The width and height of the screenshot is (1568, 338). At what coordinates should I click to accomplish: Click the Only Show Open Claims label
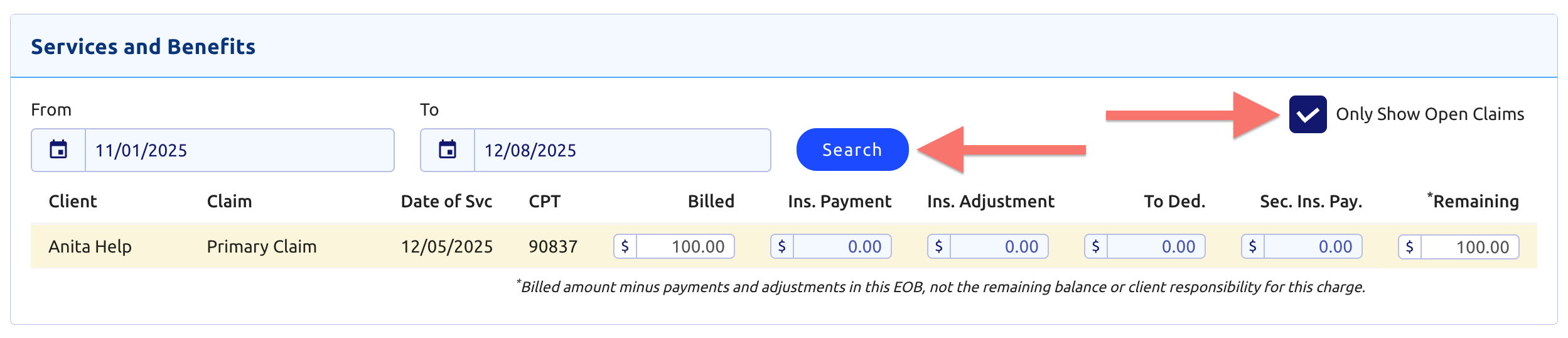[x=1430, y=114]
